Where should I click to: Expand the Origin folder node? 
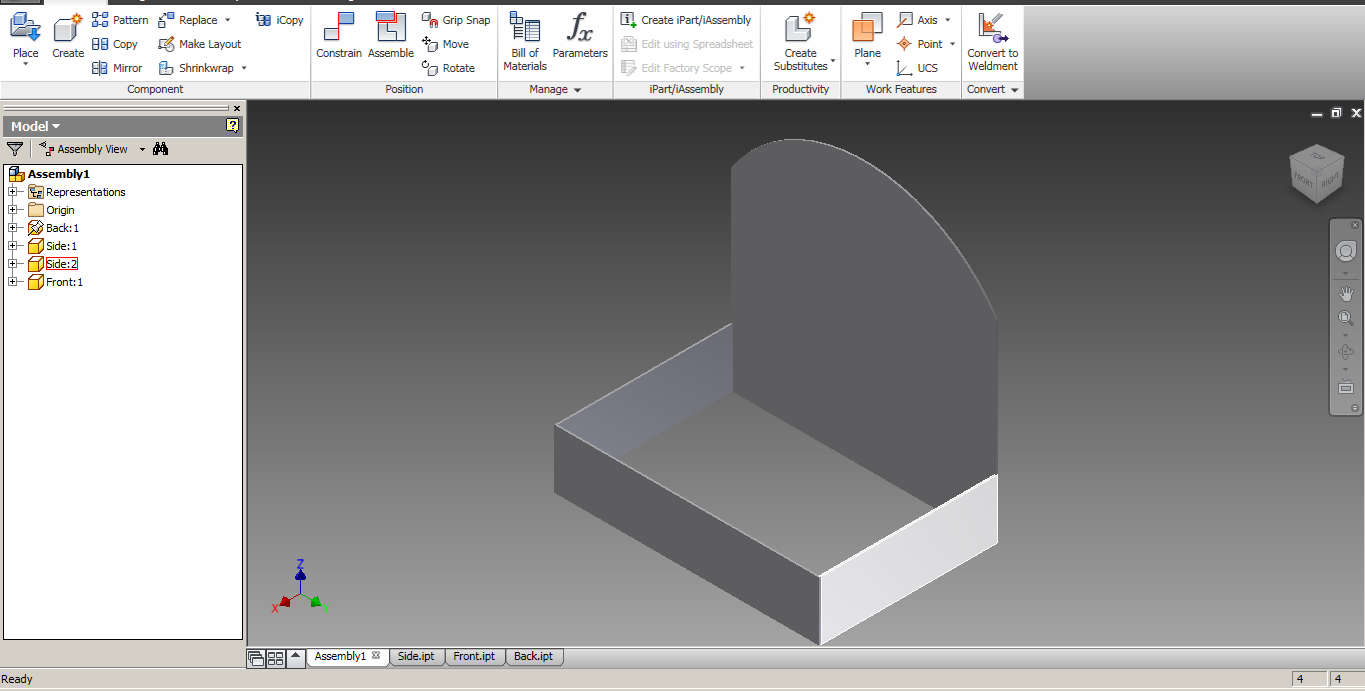tap(13, 210)
